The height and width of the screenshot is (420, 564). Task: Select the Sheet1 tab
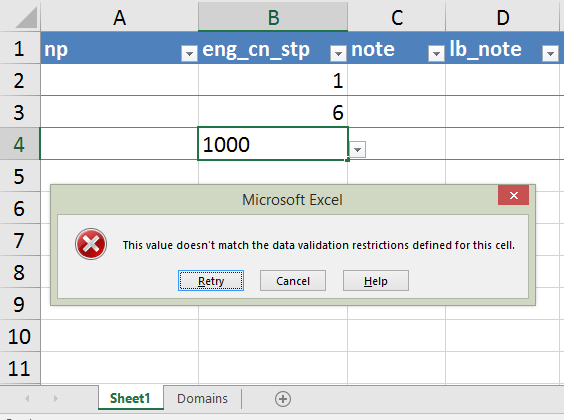(130, 398)
